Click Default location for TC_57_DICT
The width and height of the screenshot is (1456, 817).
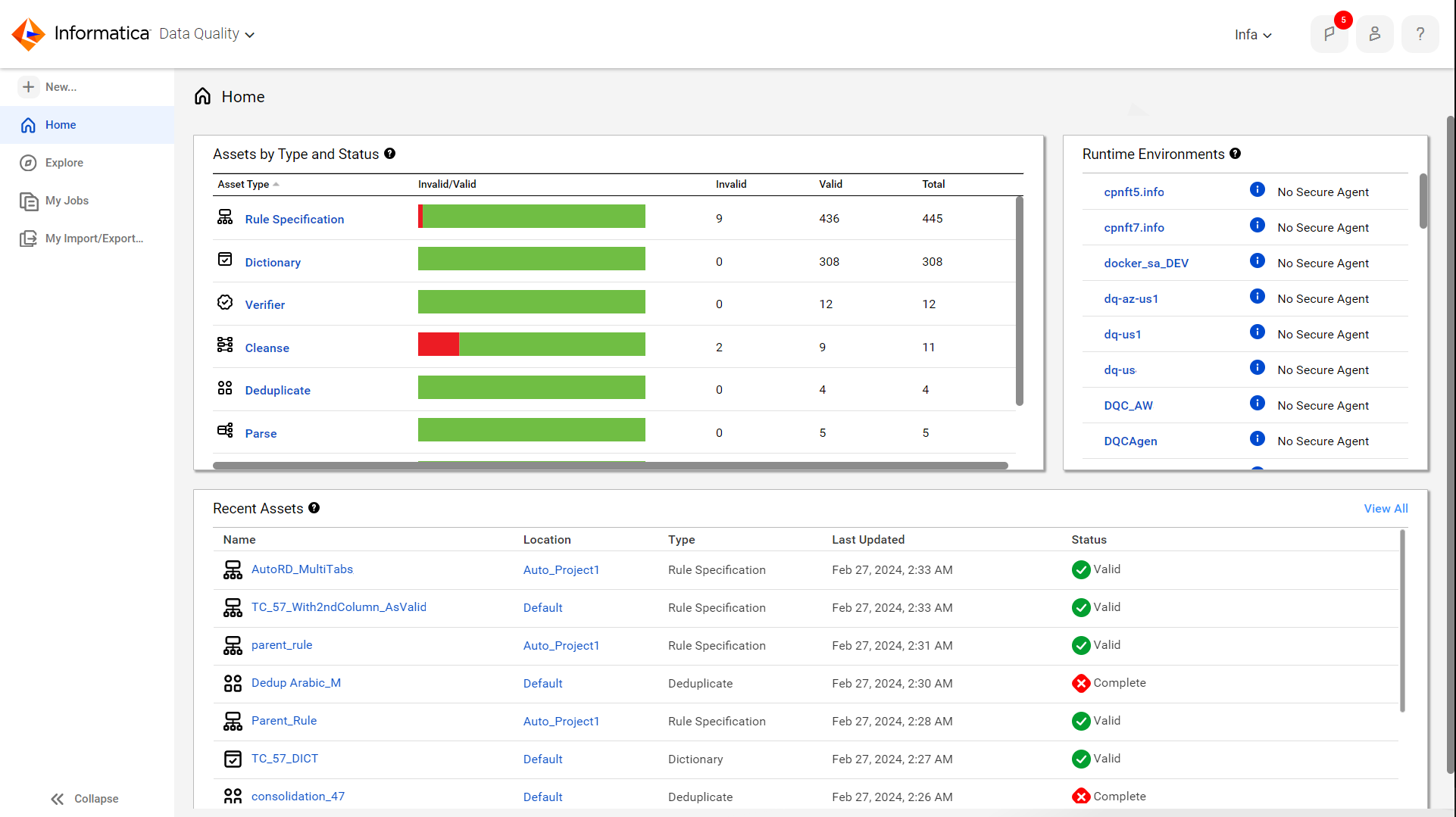(542, 759)
